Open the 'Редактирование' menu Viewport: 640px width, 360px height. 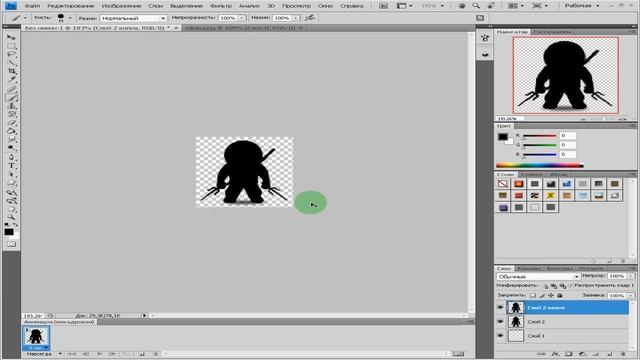71,6
